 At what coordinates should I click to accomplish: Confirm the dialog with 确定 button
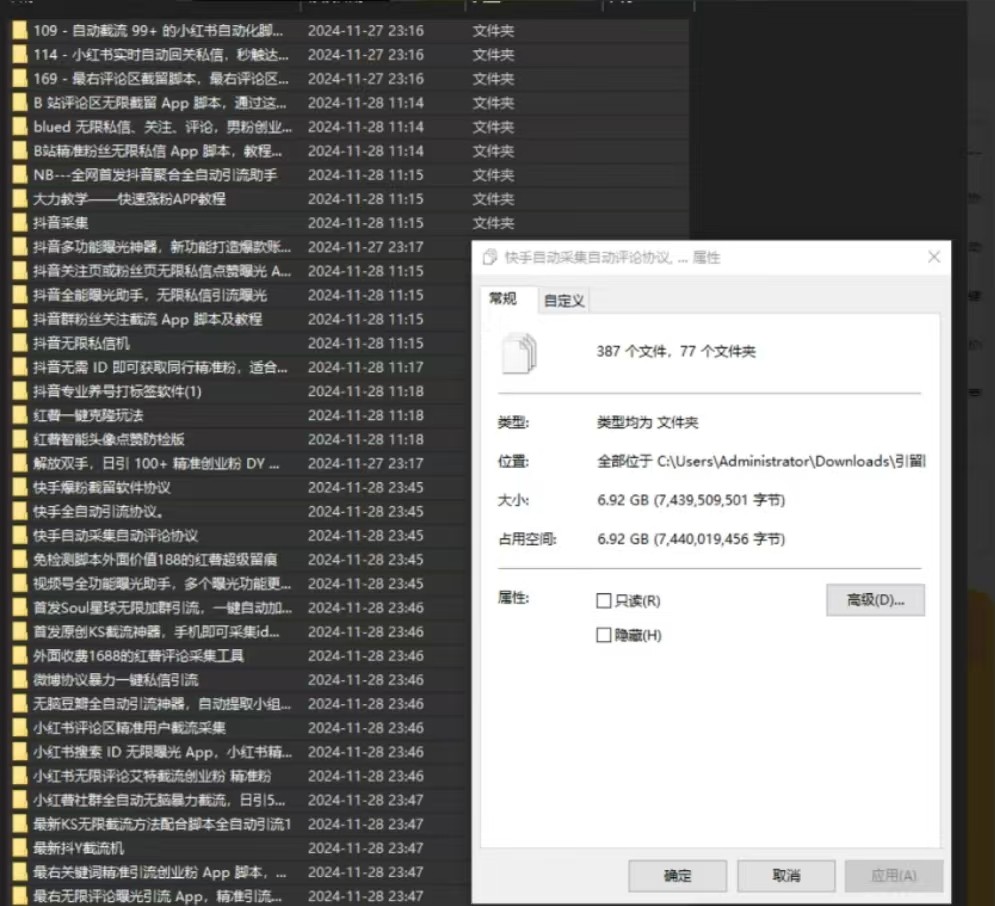[677, 875]
